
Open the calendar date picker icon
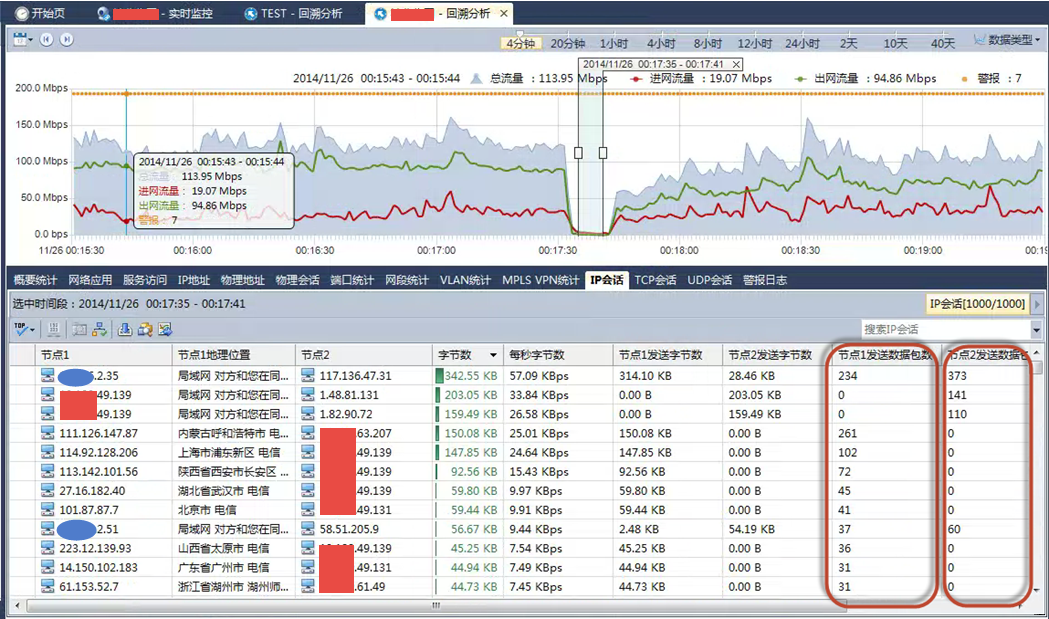19,40
